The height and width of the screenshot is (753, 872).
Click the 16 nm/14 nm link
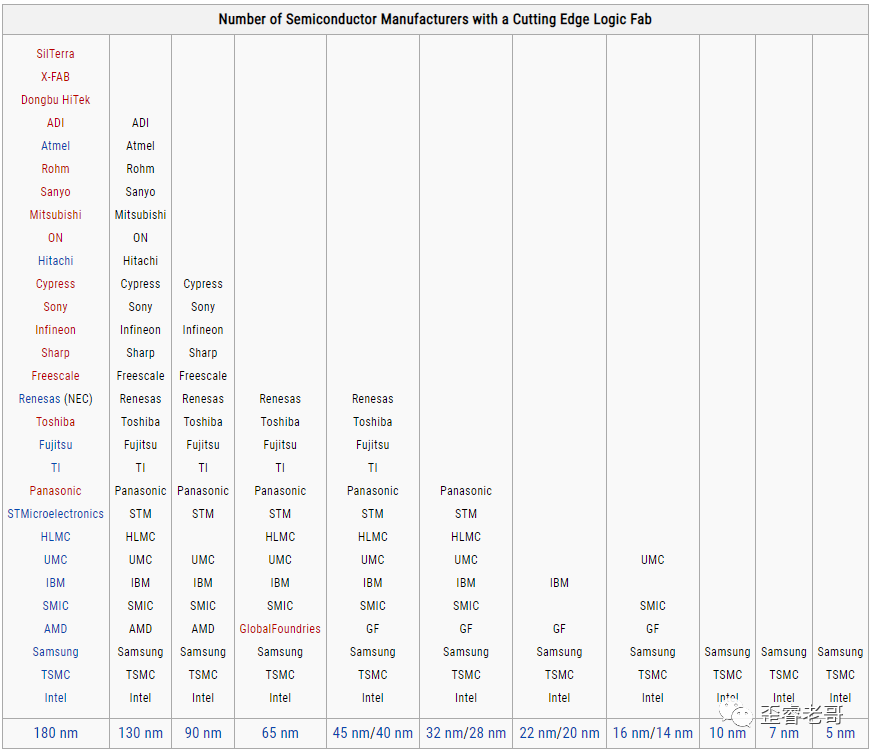click(x=653, y=733)
